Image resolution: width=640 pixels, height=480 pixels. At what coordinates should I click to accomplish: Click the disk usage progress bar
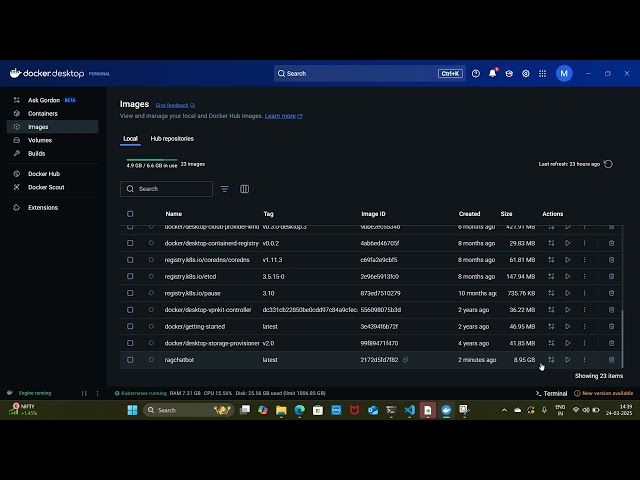pyautogui.click(x=152, y=160)
